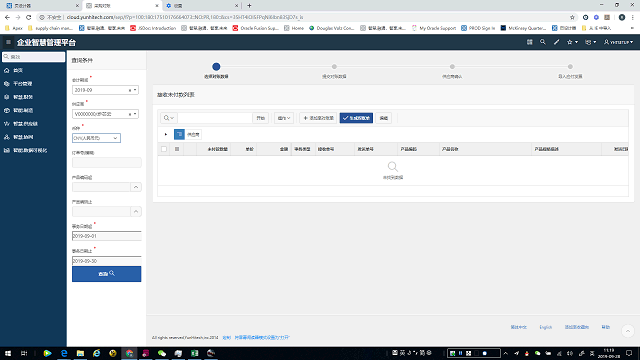Image resolution: width=640 pixels, height=360 pixels.
Task: Click the row actions menu header icon
Action: 177,149
